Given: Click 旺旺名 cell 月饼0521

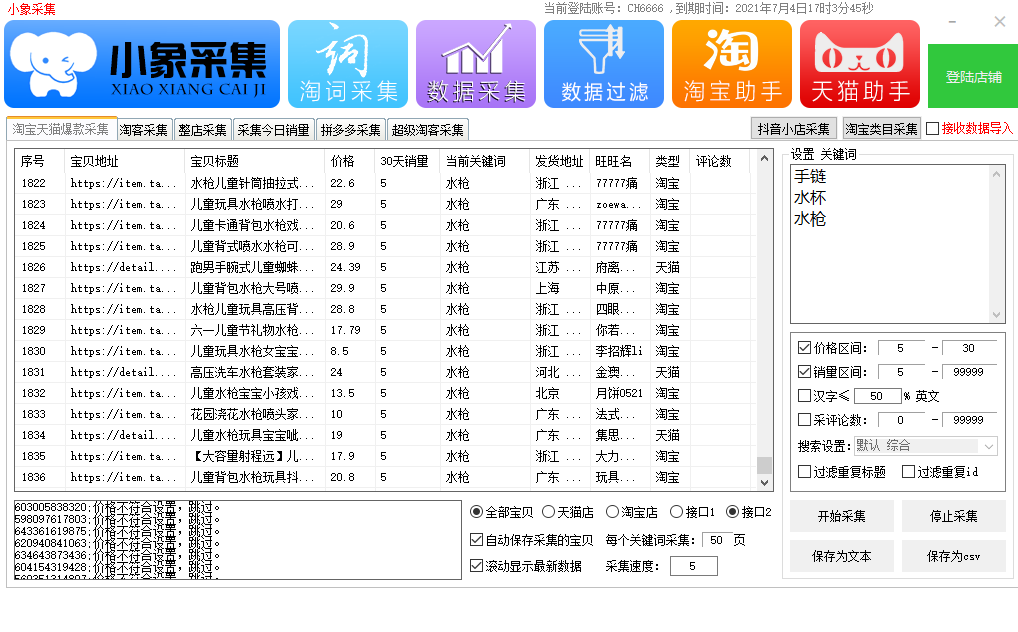Looking at the screenshot, I should click(x=619, y=393).
